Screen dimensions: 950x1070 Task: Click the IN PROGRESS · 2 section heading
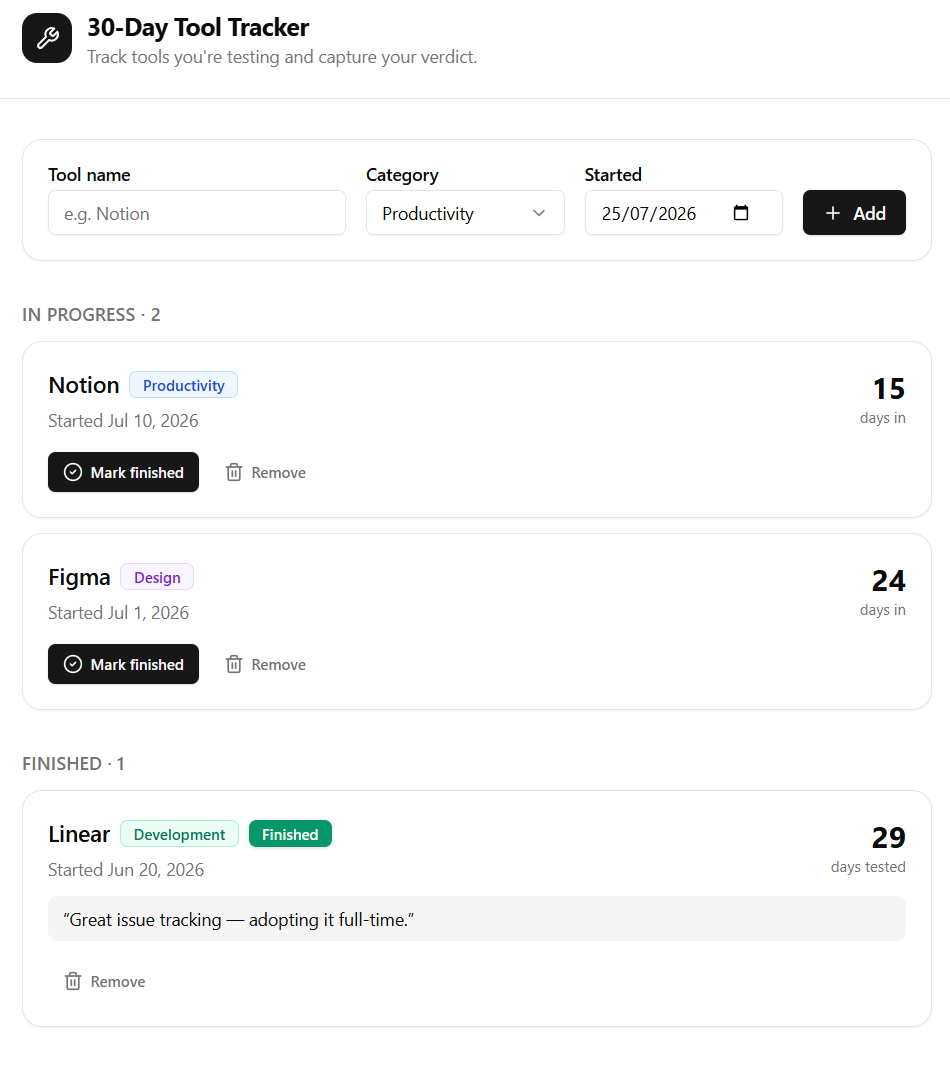(x=91, y=315)
